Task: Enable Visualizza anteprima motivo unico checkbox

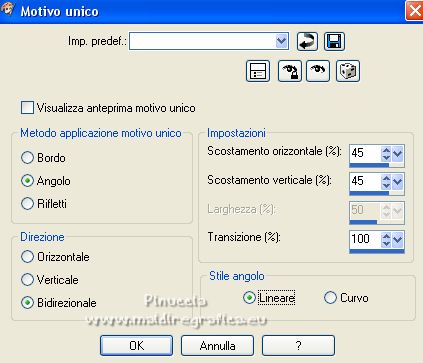Action: click(x=27, y=108)
